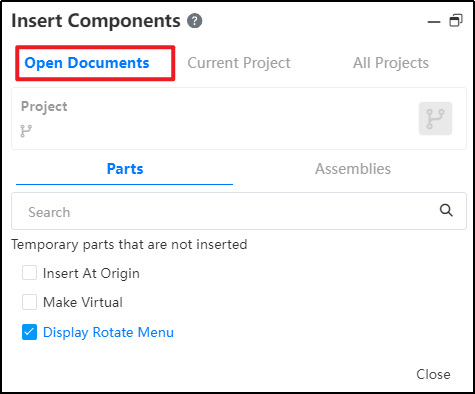Click the Insert At Origin label text
Viewport: 475px width, 394px height.
click(91, 273)
